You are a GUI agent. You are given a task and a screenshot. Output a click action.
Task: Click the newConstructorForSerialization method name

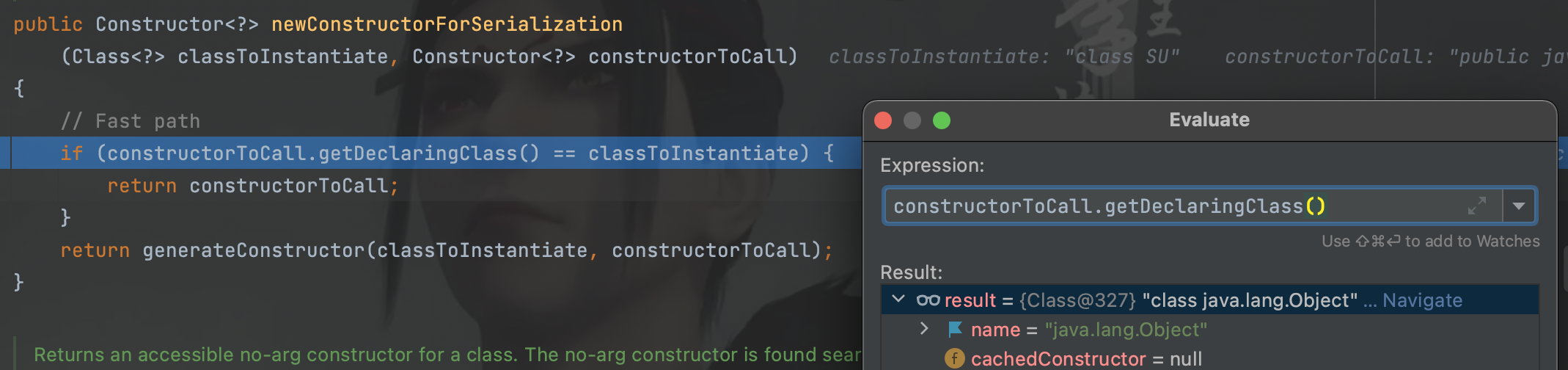click(447, 24)
